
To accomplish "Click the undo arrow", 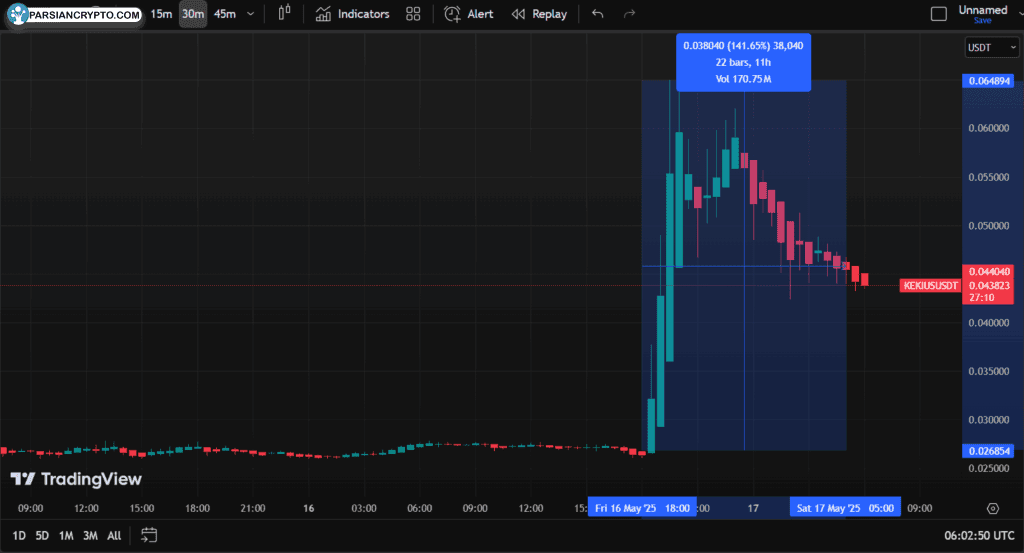I will click(x=598, y=14).
